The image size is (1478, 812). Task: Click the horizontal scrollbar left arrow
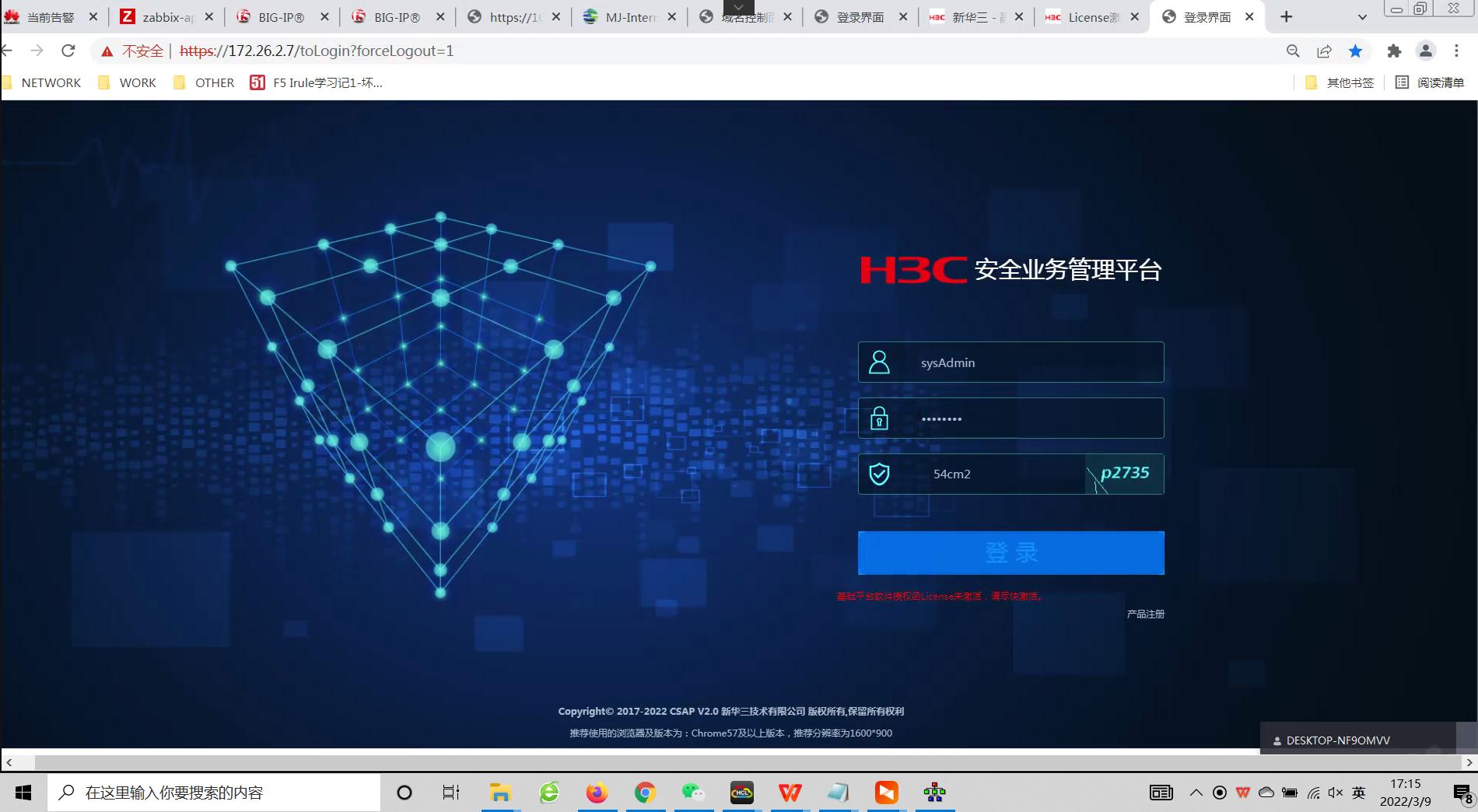(x=9, y=762)
